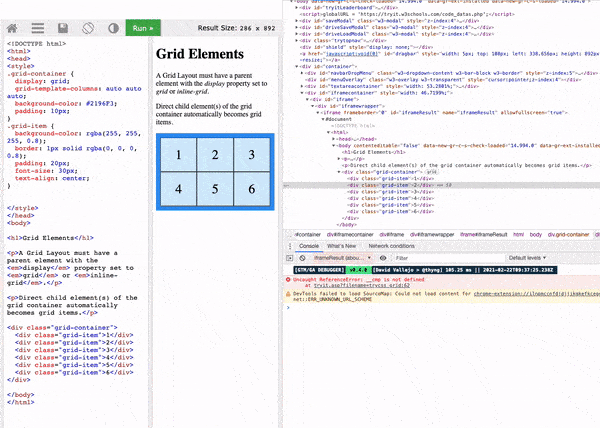600x428 pixels.
Task: Click the div#iframecontainer breadcrumb
Action: [350, 234]
